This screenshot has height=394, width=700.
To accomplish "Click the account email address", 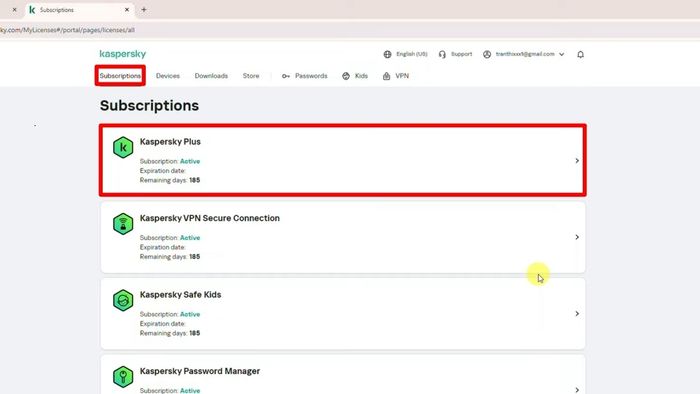I will point(525,54).
